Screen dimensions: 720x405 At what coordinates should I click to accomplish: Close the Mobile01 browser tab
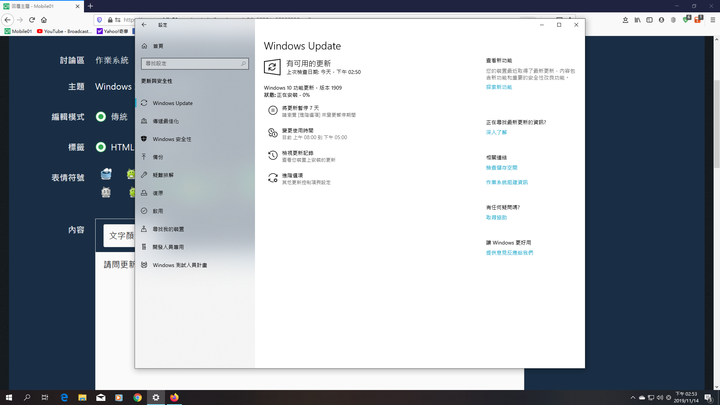(x=77, y=6)
